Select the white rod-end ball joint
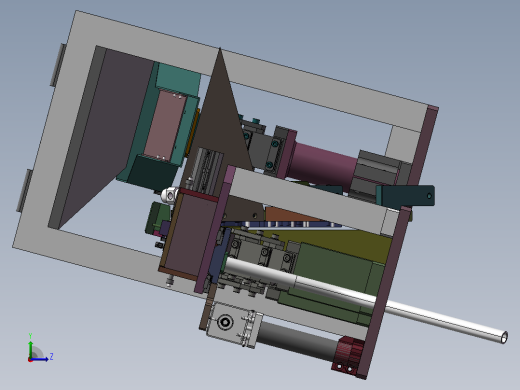520x390 pixels. point(170,195)
